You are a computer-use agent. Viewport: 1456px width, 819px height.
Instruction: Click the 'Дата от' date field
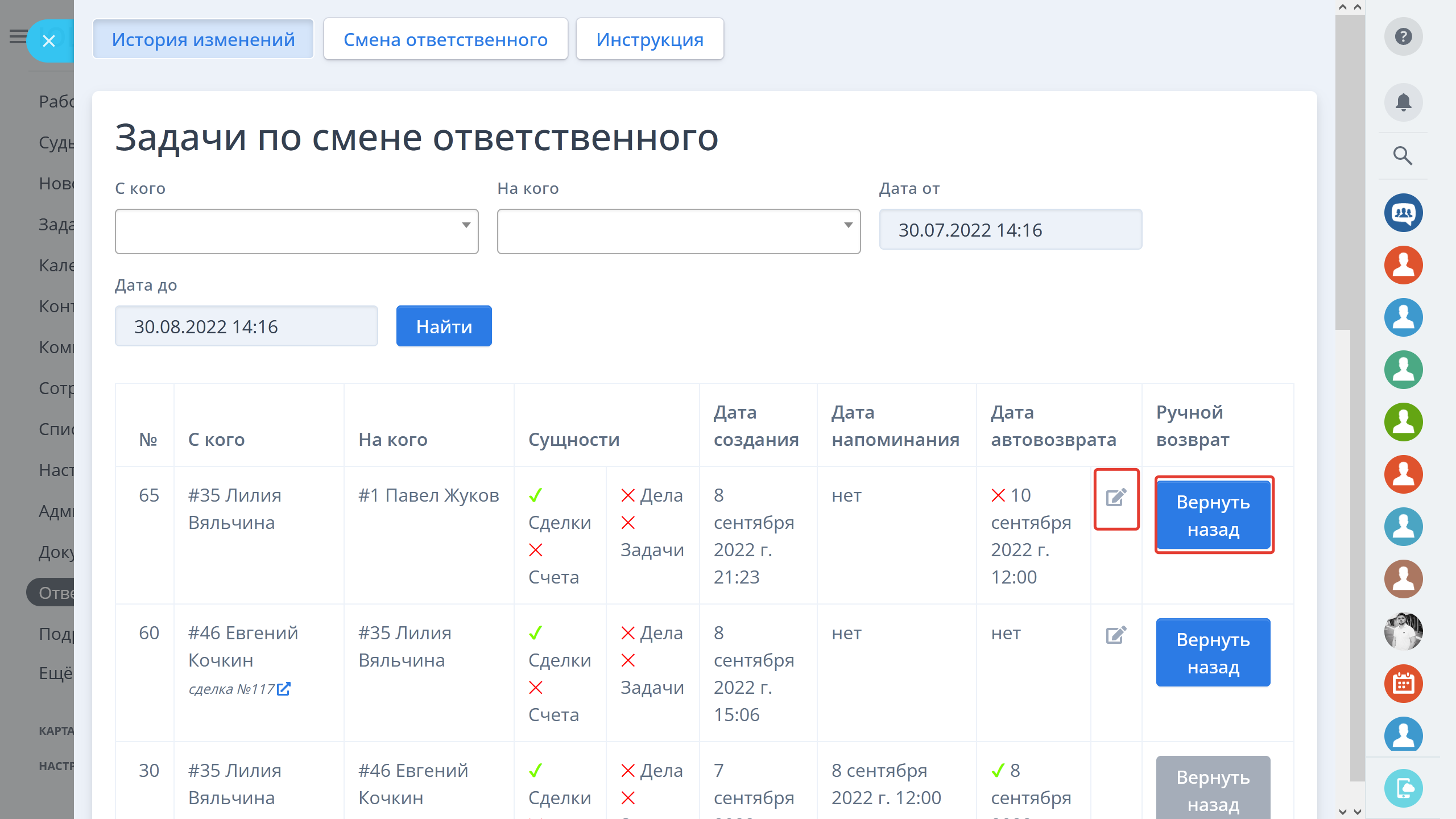click(x=1010, y=230)
